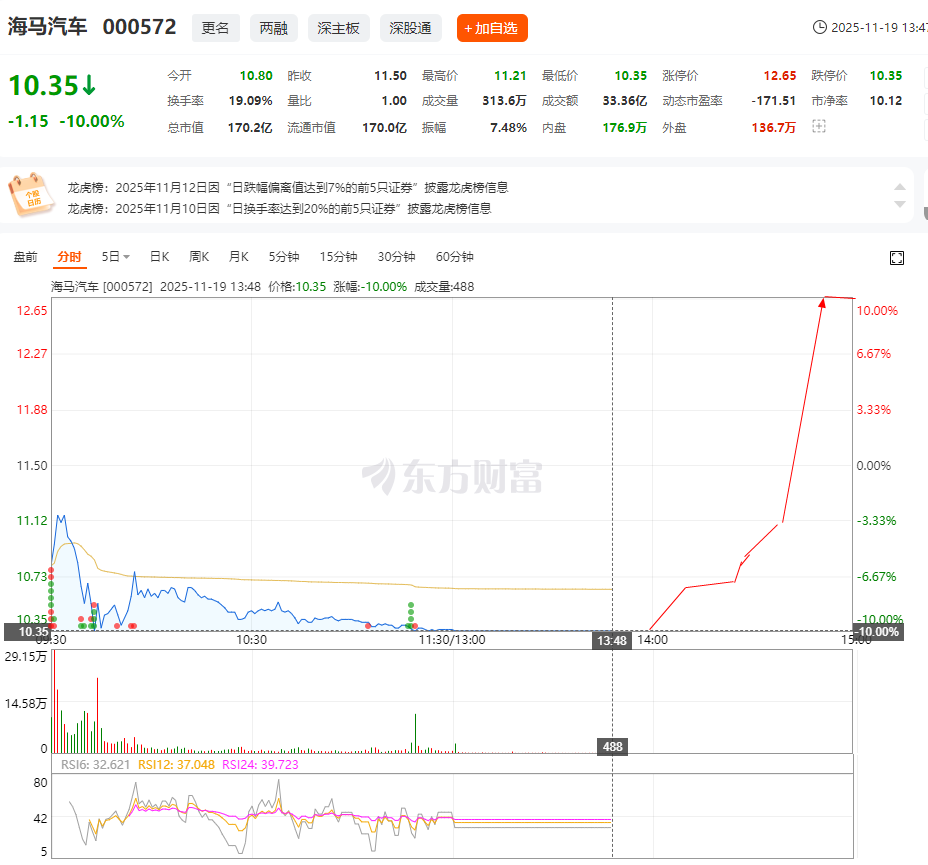Open the dashed-square more-indicators icon

[x=819, y=126]
